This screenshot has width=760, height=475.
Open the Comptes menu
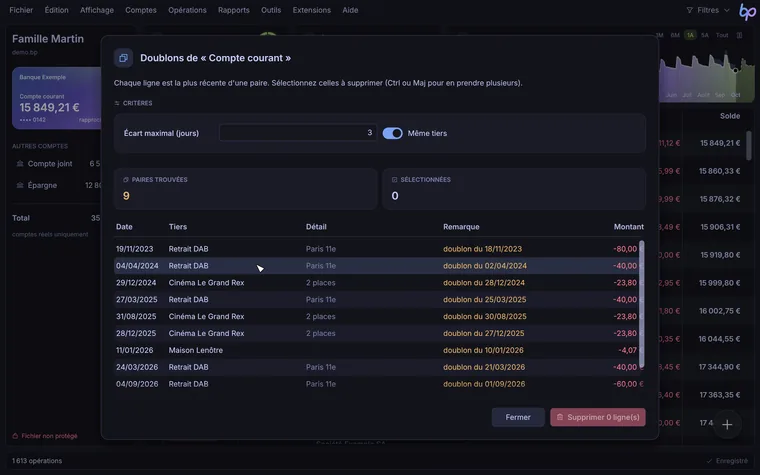(x=141, y=10)
